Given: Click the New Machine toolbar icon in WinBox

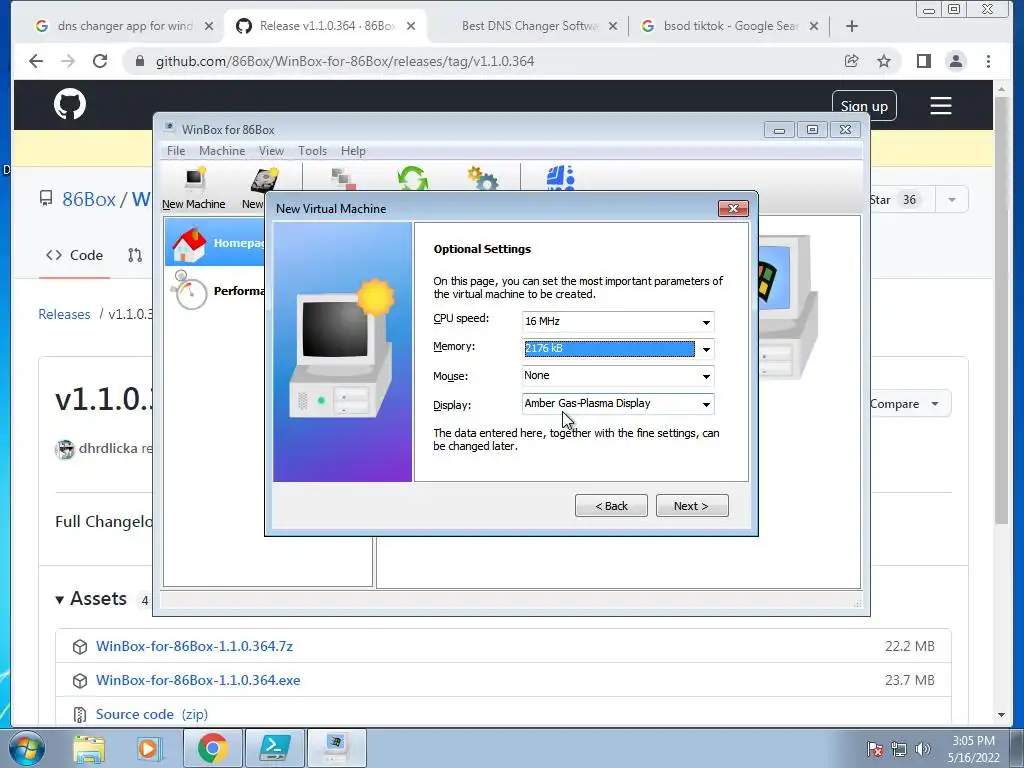Looking at the screenshot, I should coord(194,189).
